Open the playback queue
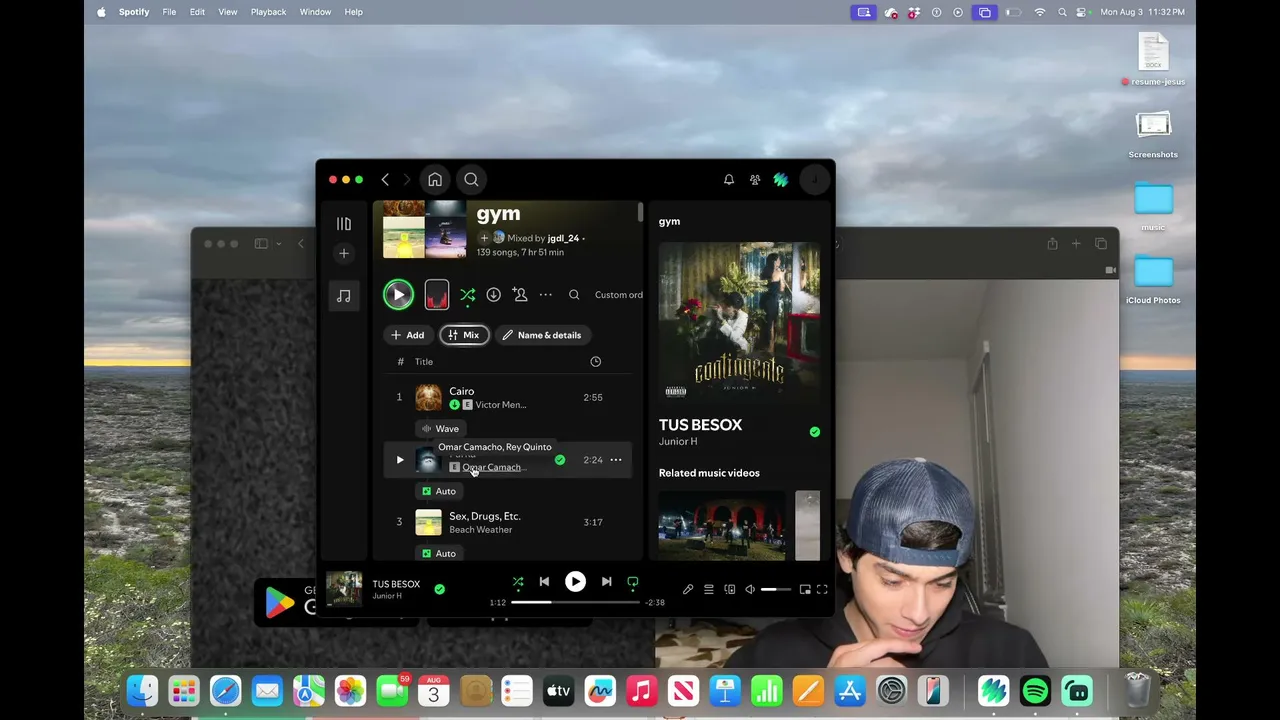1280x720 pixels. [709, 590]
